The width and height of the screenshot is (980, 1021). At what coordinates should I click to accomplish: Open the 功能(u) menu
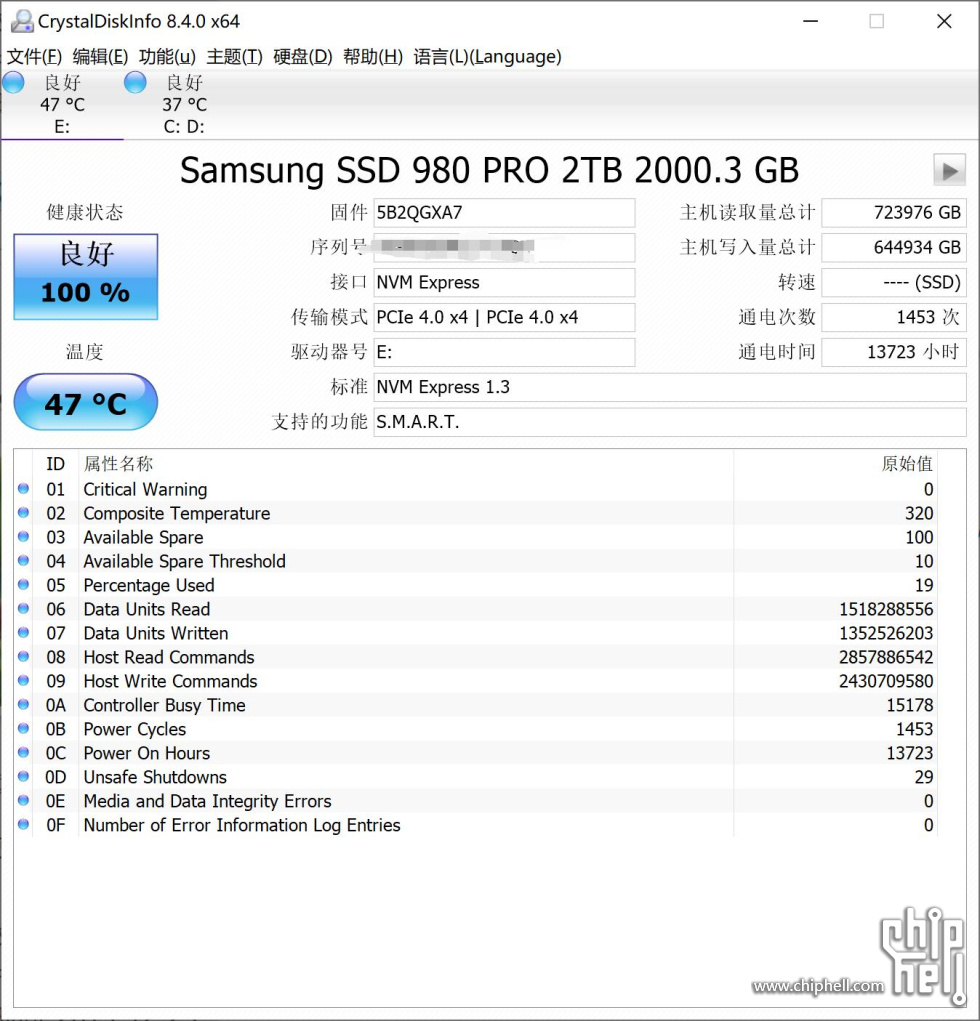[167, 57]
